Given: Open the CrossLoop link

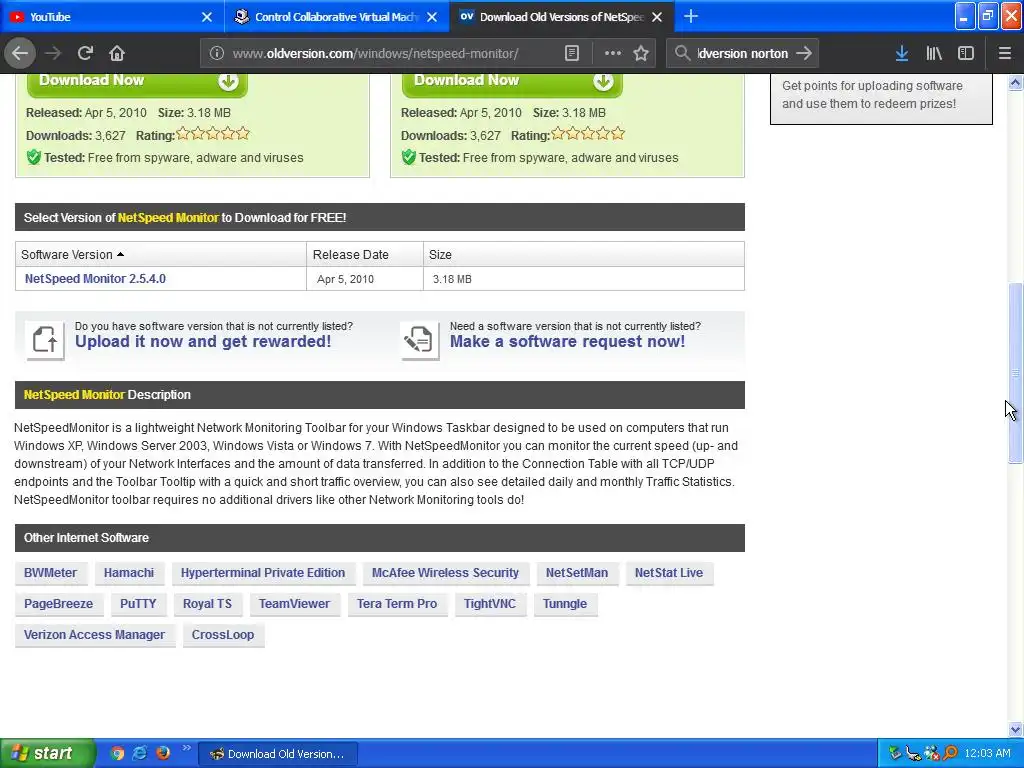Looking at the screenshot, I should coord(223,635).
